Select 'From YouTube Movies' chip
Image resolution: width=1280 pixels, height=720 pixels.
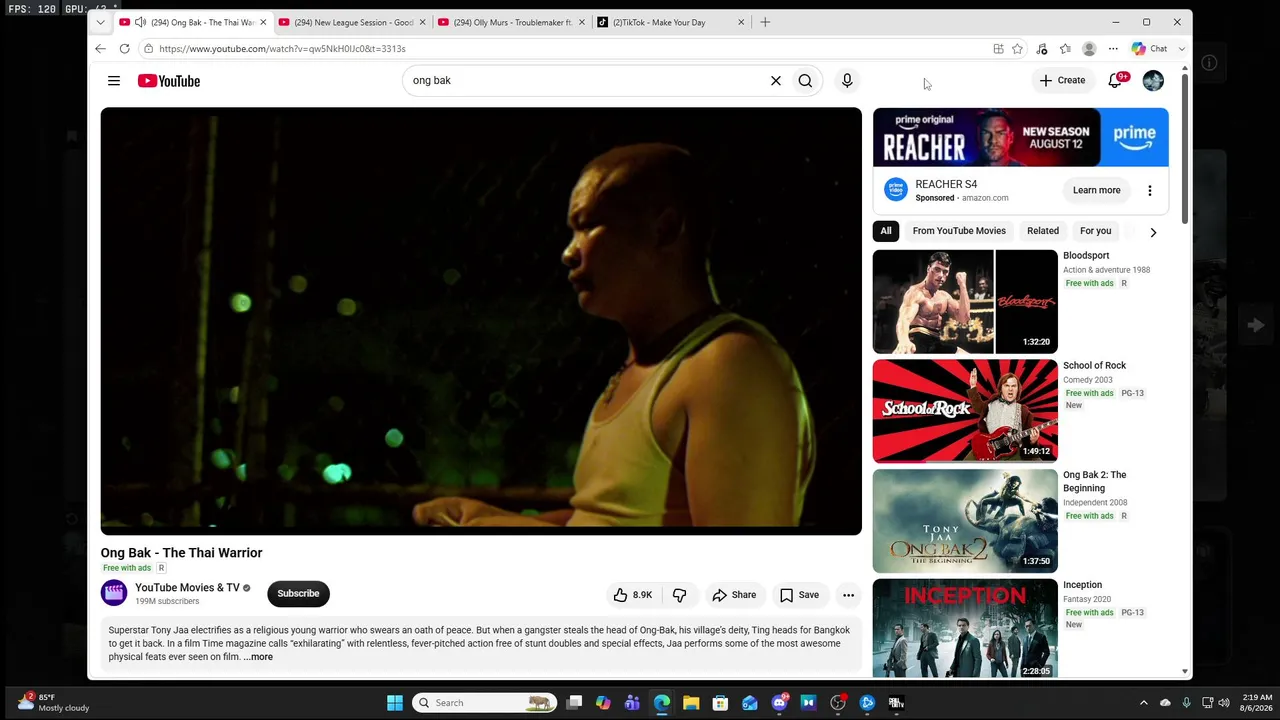[959, 231]
